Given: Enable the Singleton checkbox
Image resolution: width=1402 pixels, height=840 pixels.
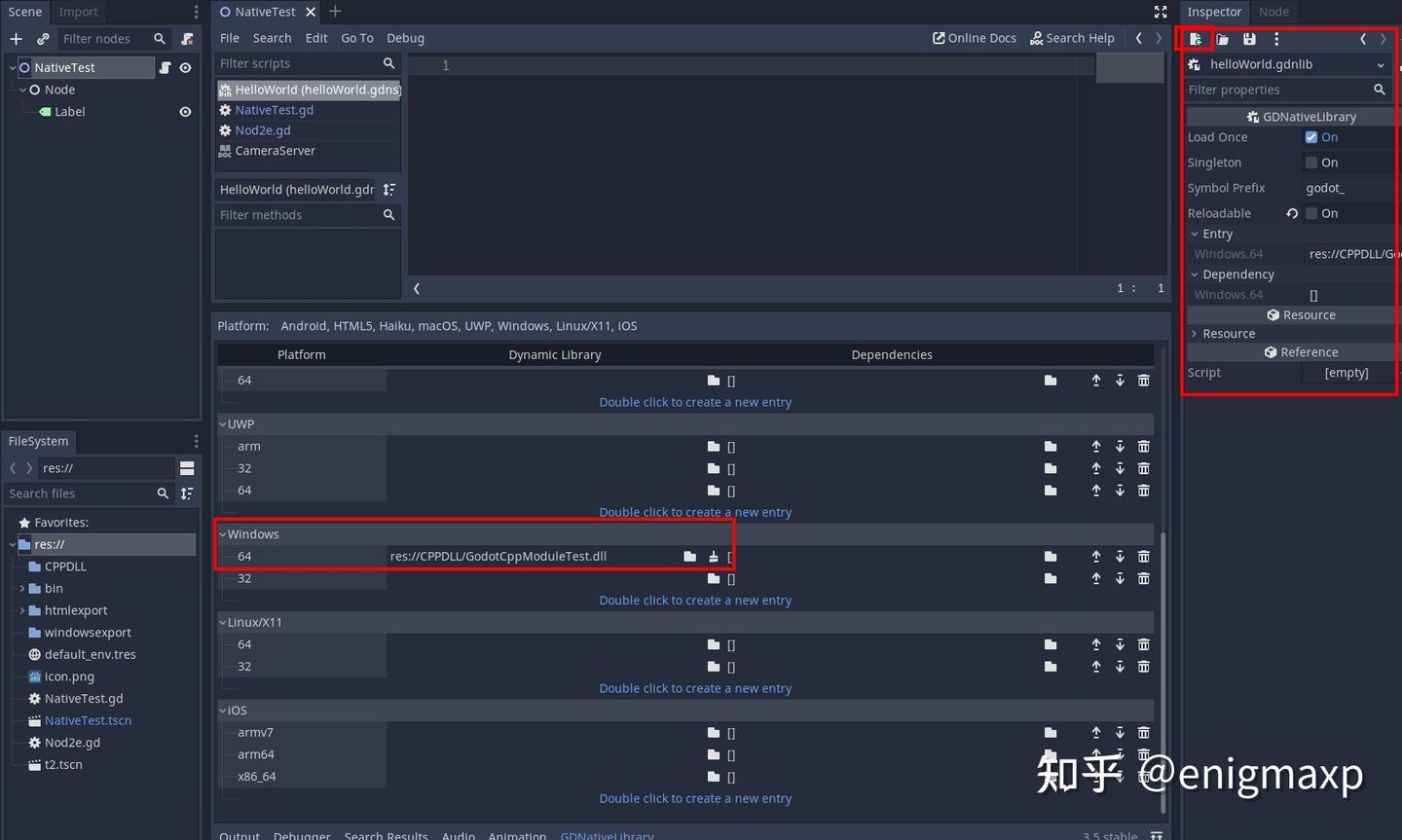Looking at the screenshot, I should (x=1311, y=163).
